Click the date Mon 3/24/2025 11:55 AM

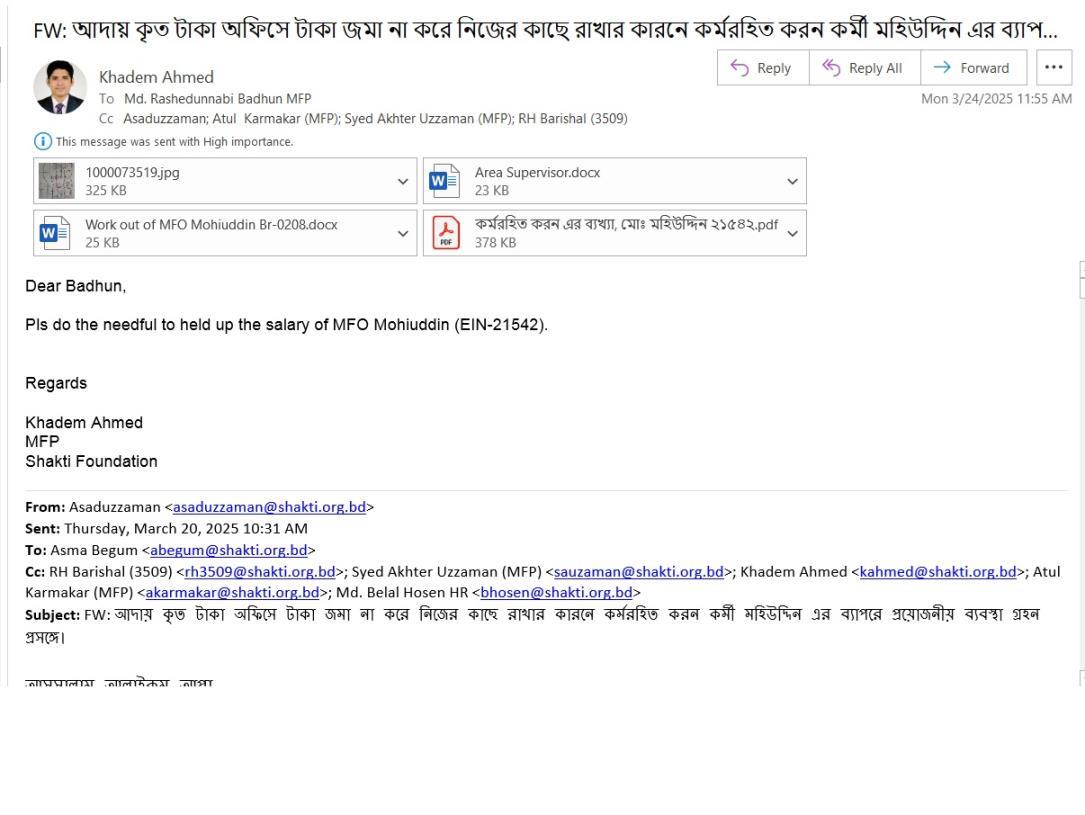996,98
